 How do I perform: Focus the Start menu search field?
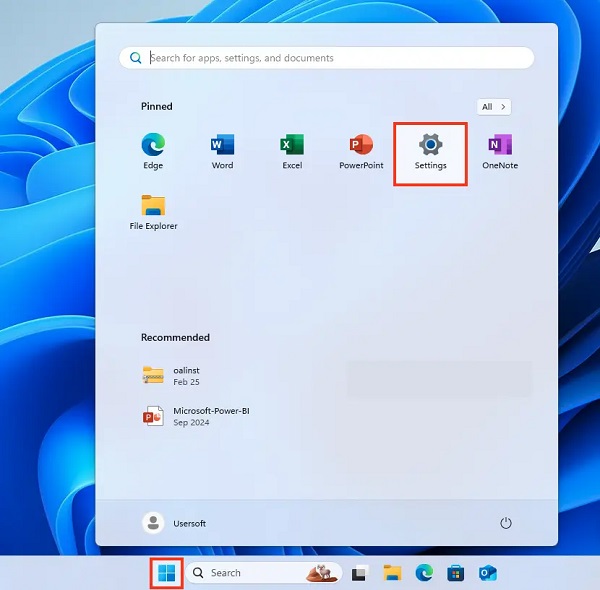coord(326,58)
